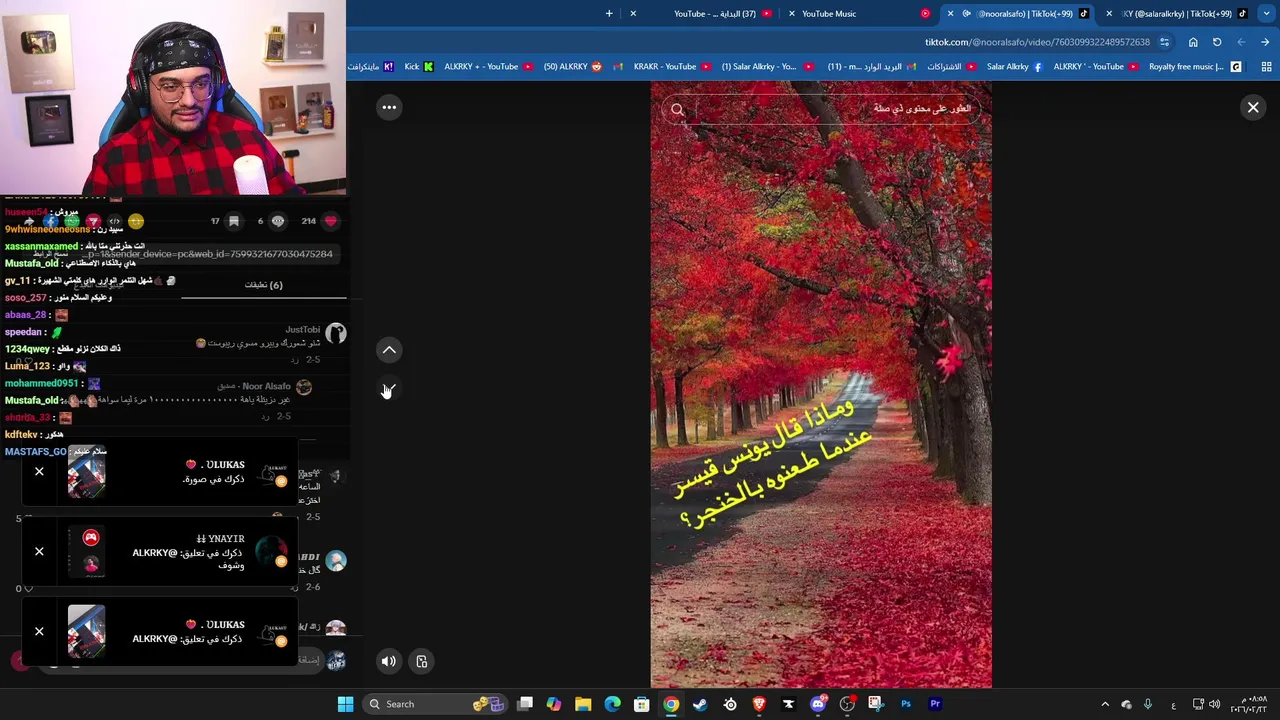This screenshot has width=1280, height=720.
Task: Open JustTobi's profile avatar
Action: [336, 333]
